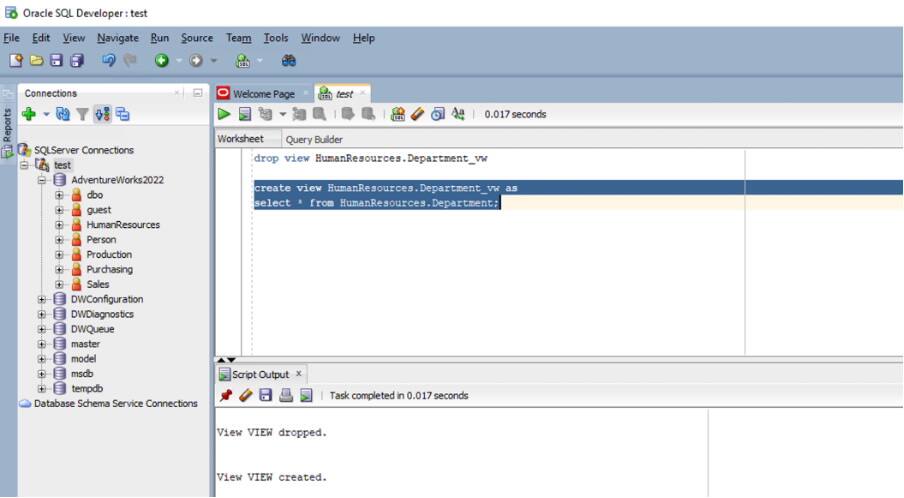904x498 pixels.
Task: Switch to the Welcome Page tab
Action: (x=263, y=93)
